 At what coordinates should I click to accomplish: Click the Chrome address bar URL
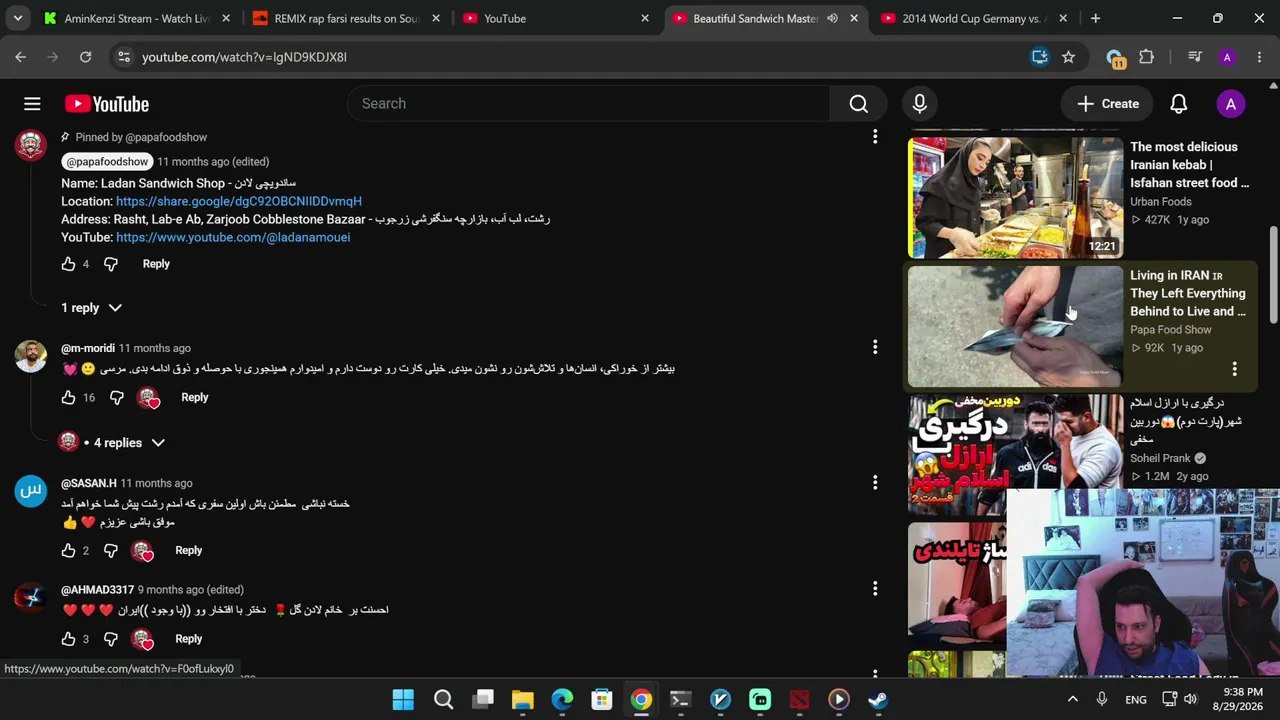click(x=245, y=57)
